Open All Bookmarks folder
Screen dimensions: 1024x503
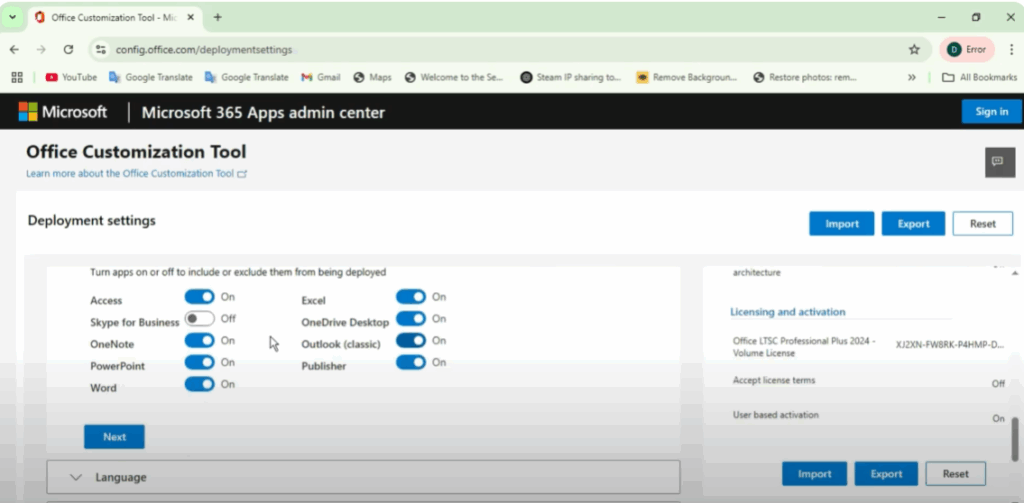click(x=979, y=77)
